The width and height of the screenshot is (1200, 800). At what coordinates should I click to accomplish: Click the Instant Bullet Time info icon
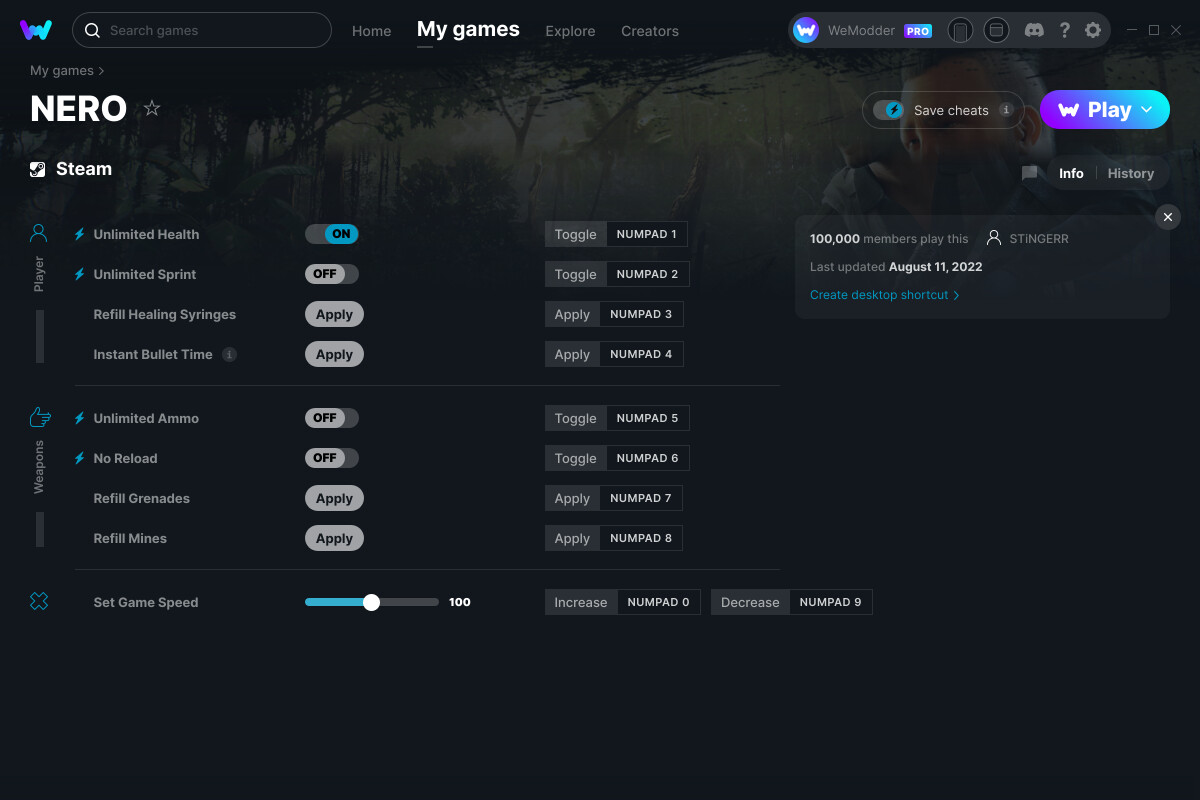(x=230, y=354)
